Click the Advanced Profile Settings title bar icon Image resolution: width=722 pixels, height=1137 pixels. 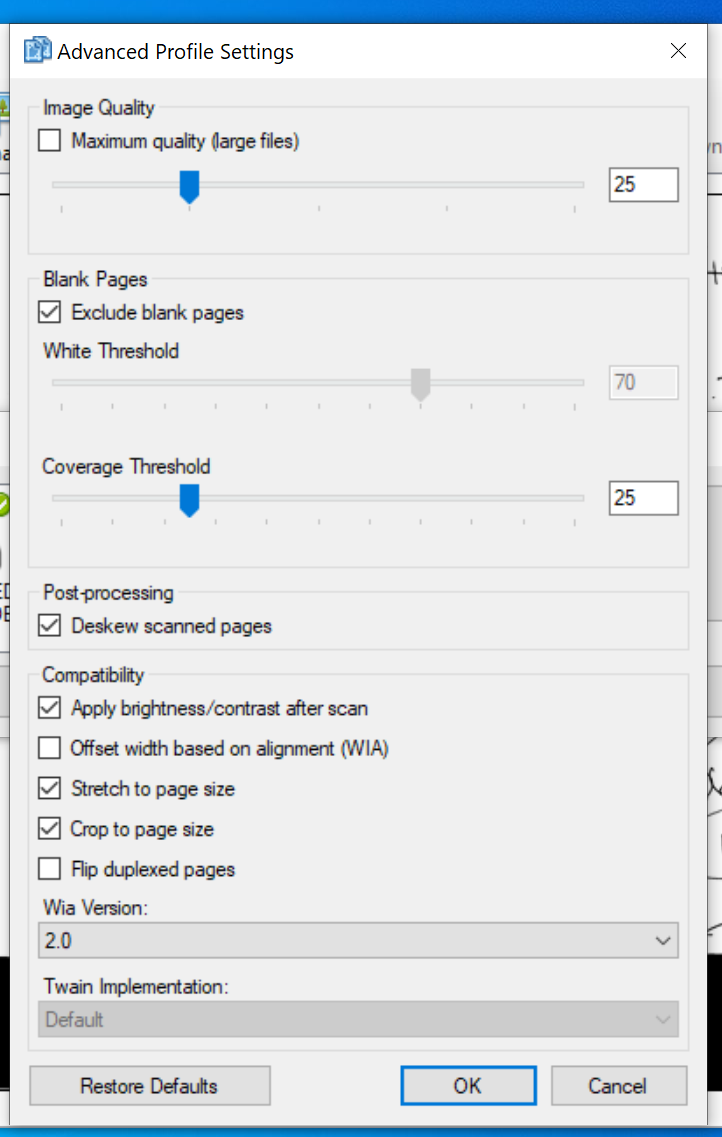36,50
